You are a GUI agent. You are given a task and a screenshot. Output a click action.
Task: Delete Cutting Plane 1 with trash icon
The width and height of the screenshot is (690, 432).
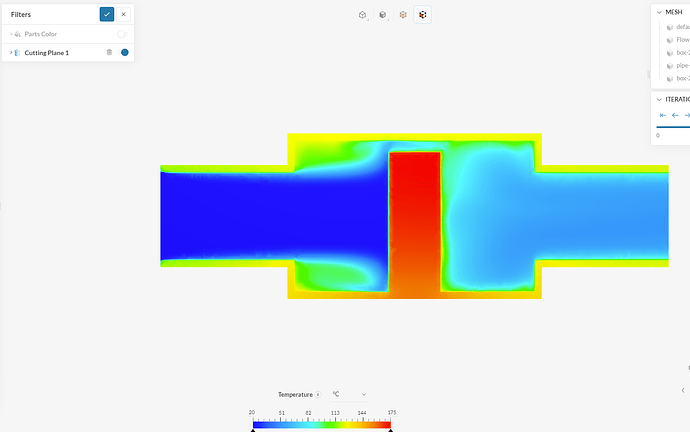pyautogui.click(x=109, y=52)
